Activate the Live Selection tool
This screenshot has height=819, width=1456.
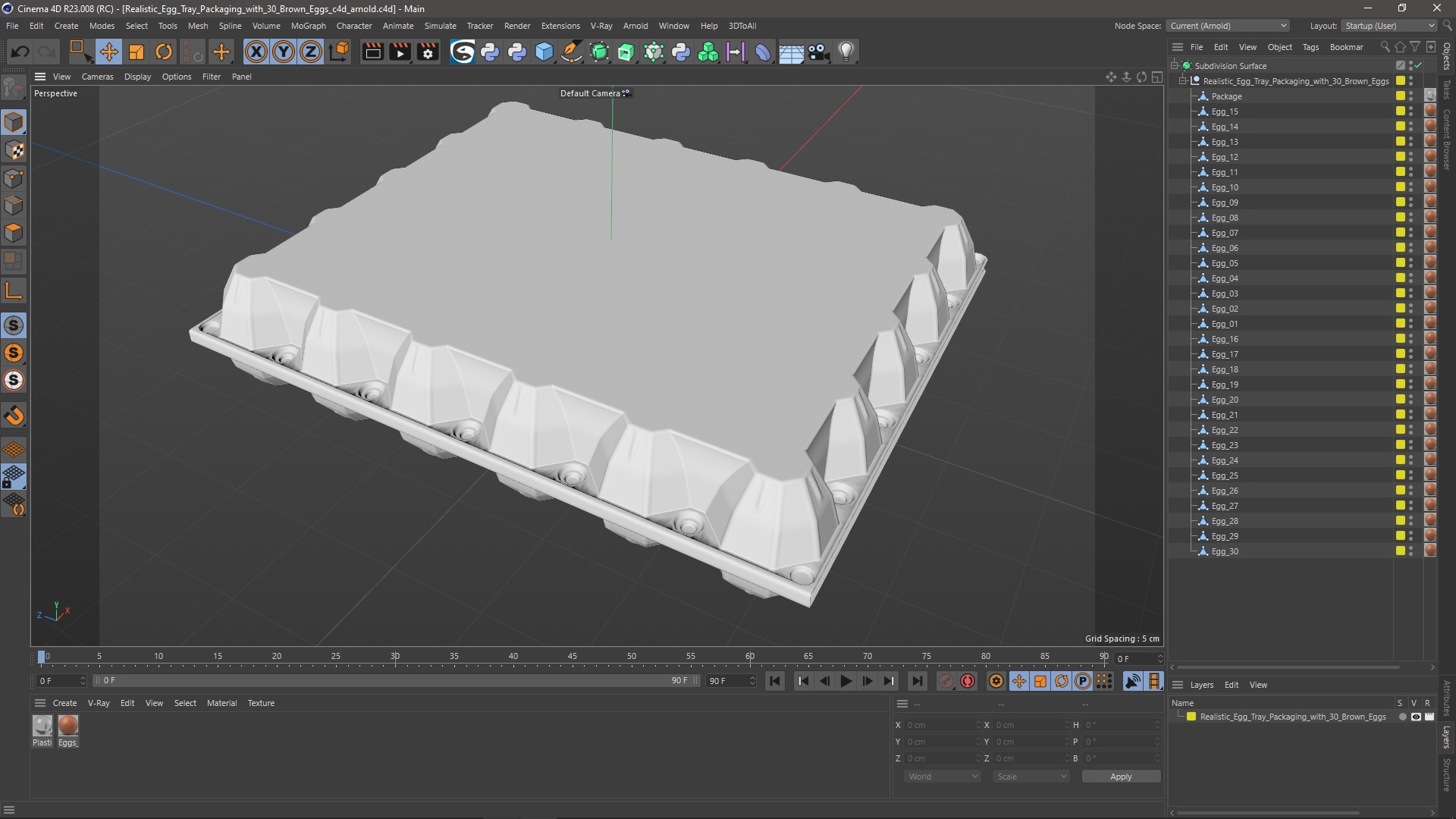[80, 52]
